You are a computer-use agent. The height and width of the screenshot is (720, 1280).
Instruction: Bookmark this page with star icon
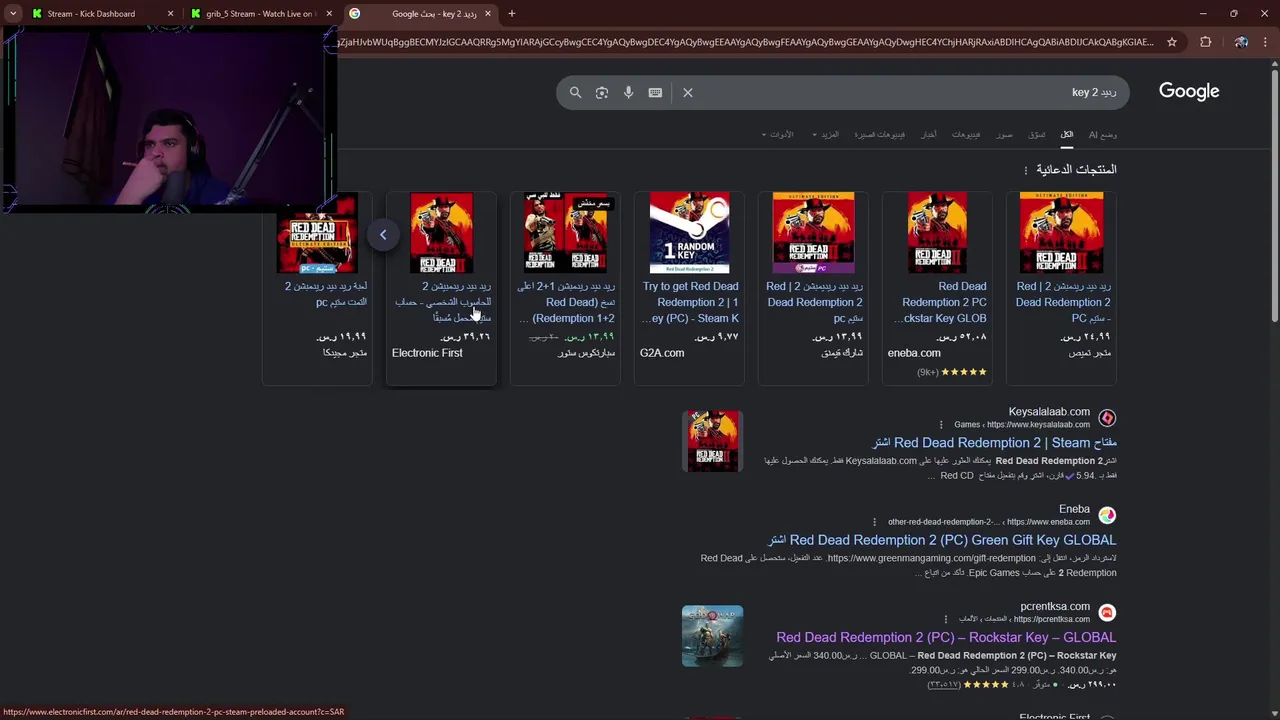[1172, 42]
